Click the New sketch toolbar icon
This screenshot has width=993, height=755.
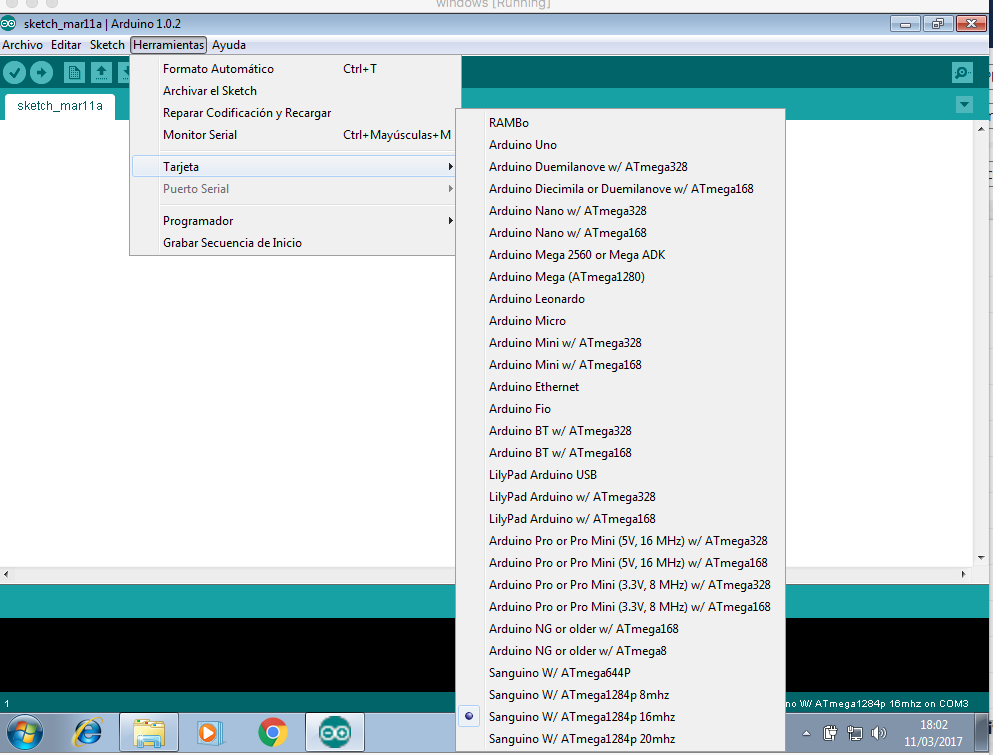pyautogui.click(x=74, y=73)
